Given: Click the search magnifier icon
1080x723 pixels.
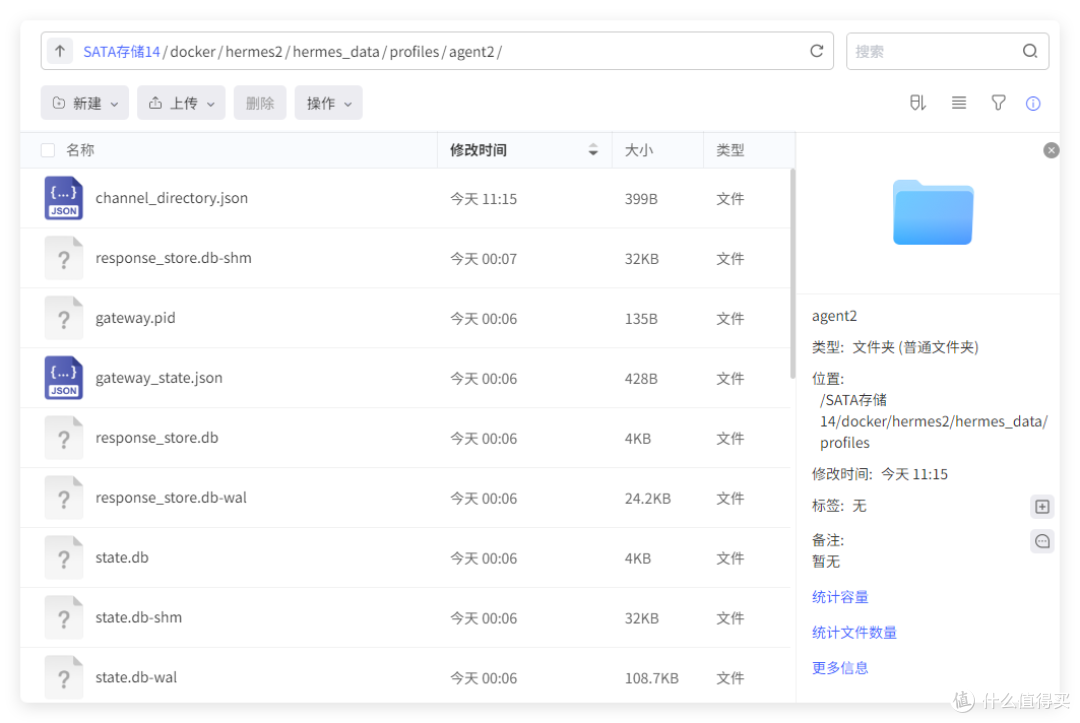Looking at the screenshot, I should pyautogui.click(x=1030, y=51).
